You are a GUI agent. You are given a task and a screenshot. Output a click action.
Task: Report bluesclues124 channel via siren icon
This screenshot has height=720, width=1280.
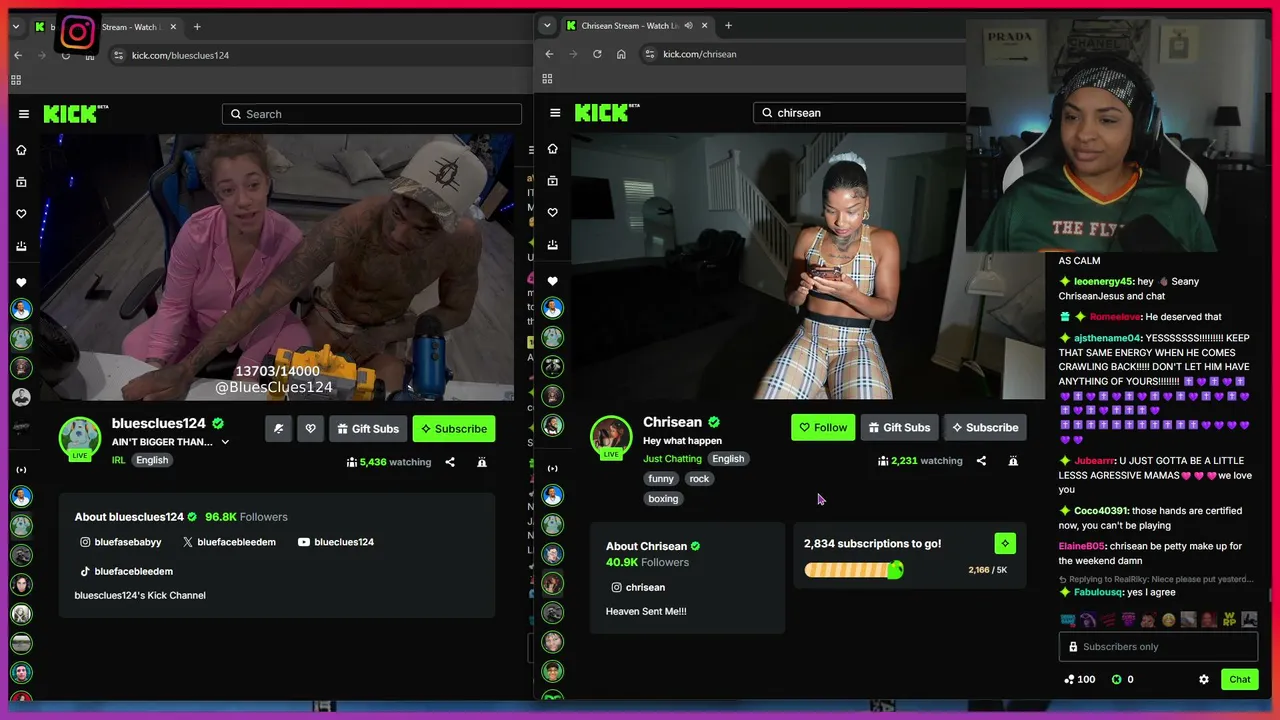[x=482, y=462]
